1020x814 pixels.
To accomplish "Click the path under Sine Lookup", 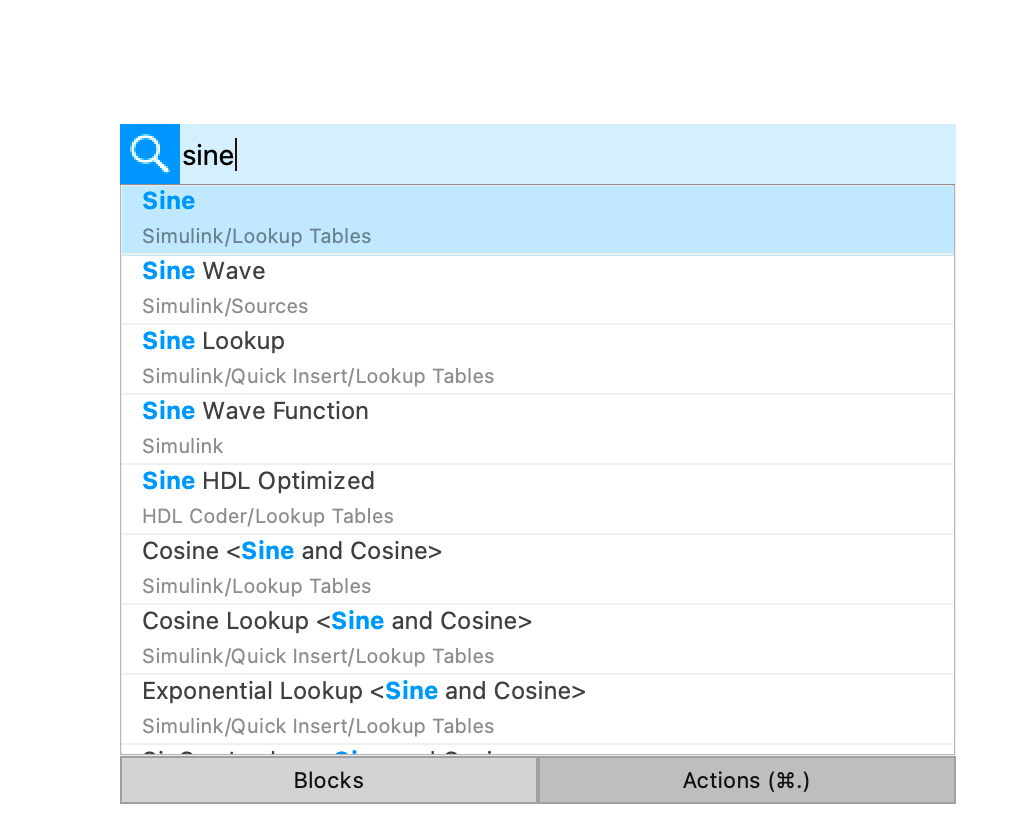I will click(318, 377).
